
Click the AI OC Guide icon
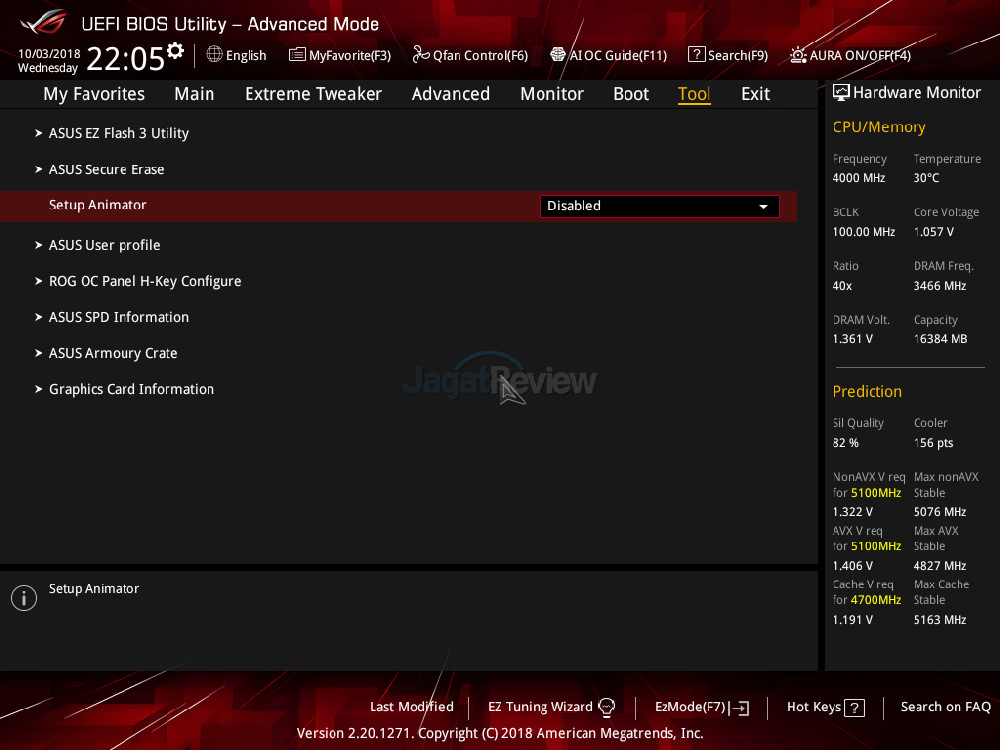558,54
